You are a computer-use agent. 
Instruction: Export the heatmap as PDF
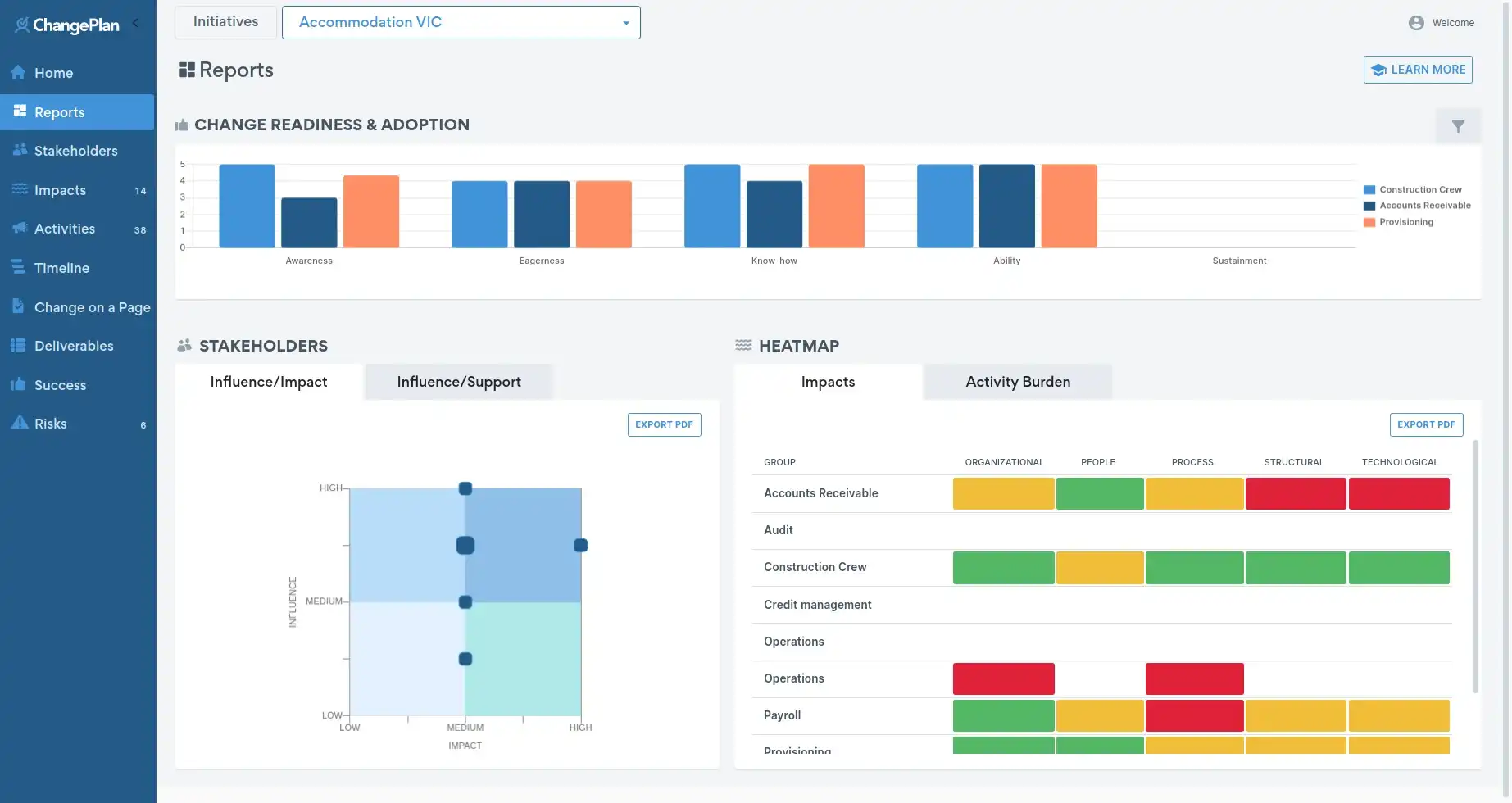click(1426, 424)
